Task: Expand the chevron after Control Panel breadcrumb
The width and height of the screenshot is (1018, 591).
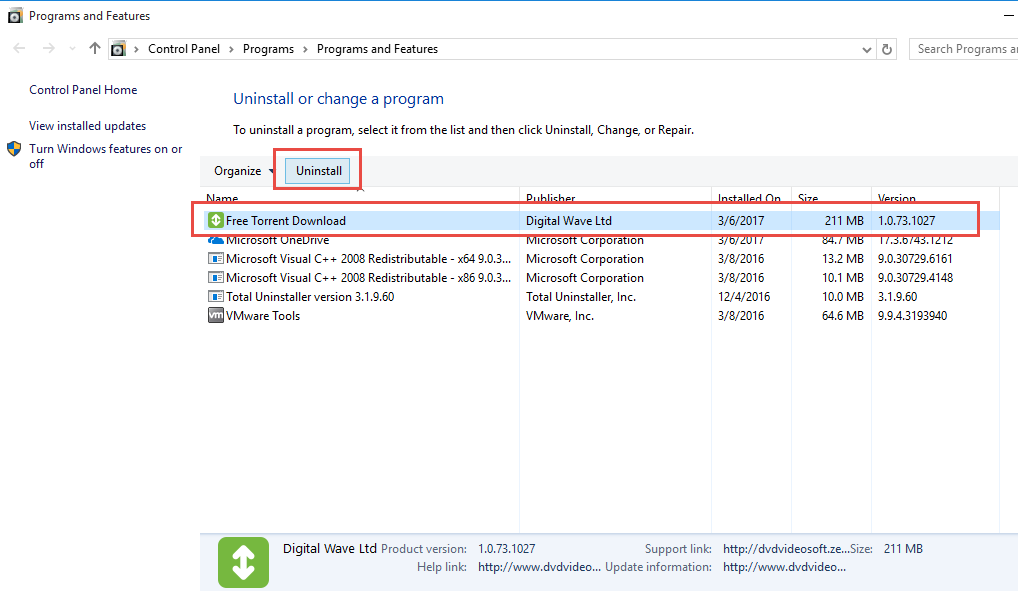Action: [231, 49]
